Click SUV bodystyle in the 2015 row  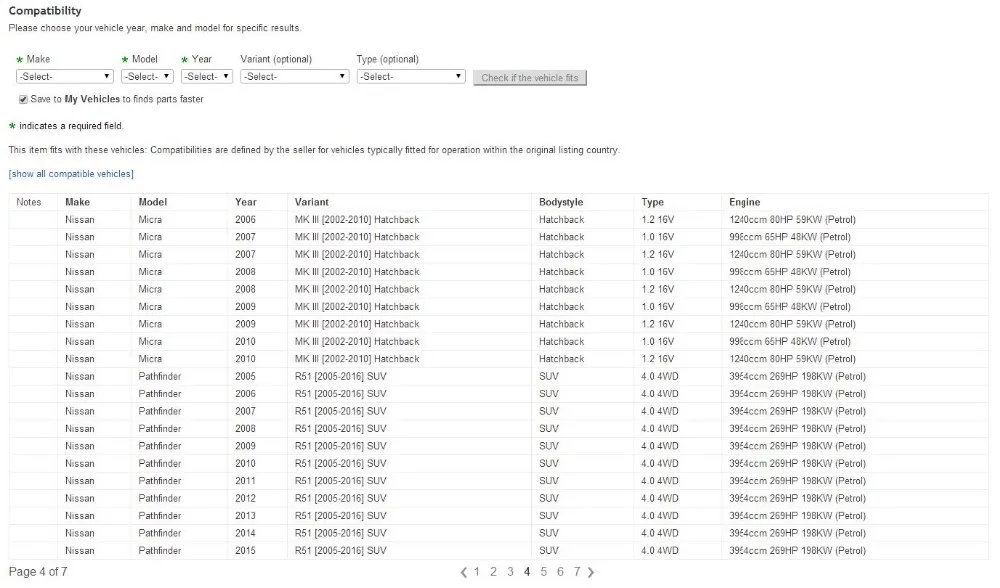(548, 550)
